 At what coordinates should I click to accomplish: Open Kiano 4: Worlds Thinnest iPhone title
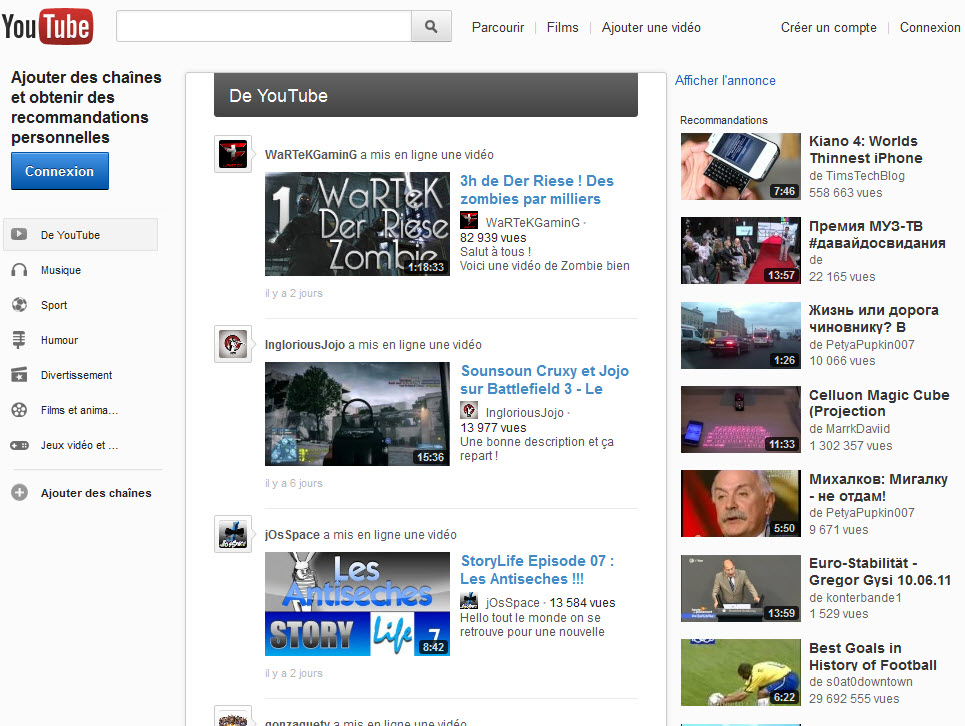pyautogui.click(x=865, y=150)
